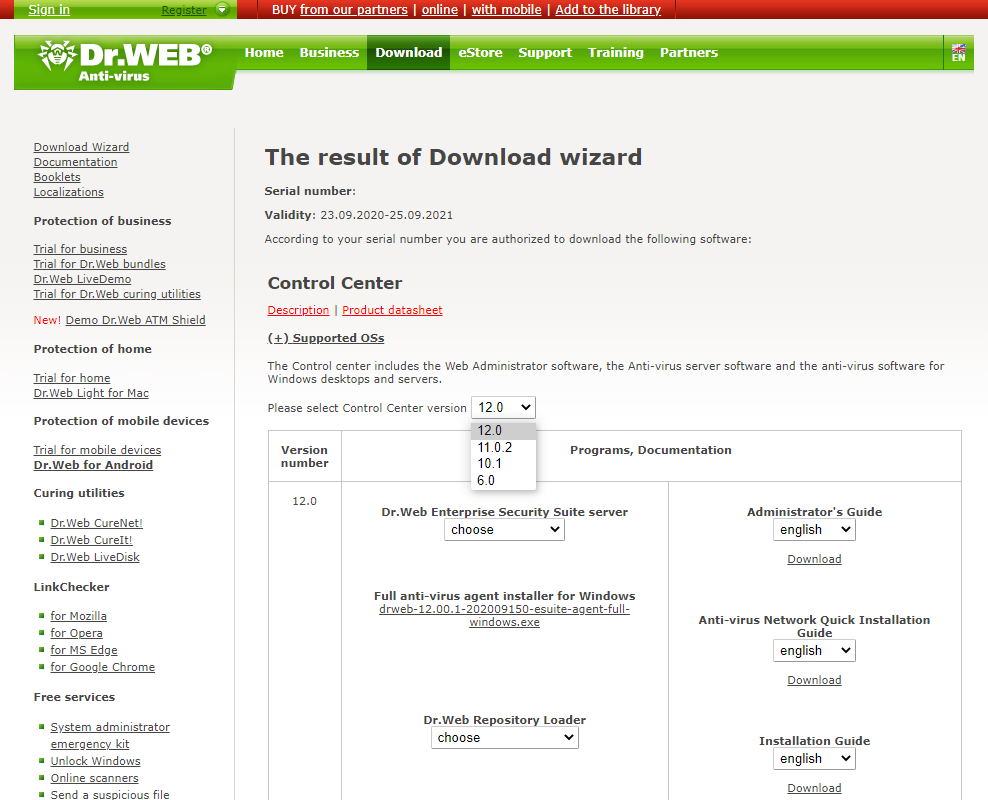988x800 pixels.
Task: Open the Product datasheet link
Action: click(392, 310)
